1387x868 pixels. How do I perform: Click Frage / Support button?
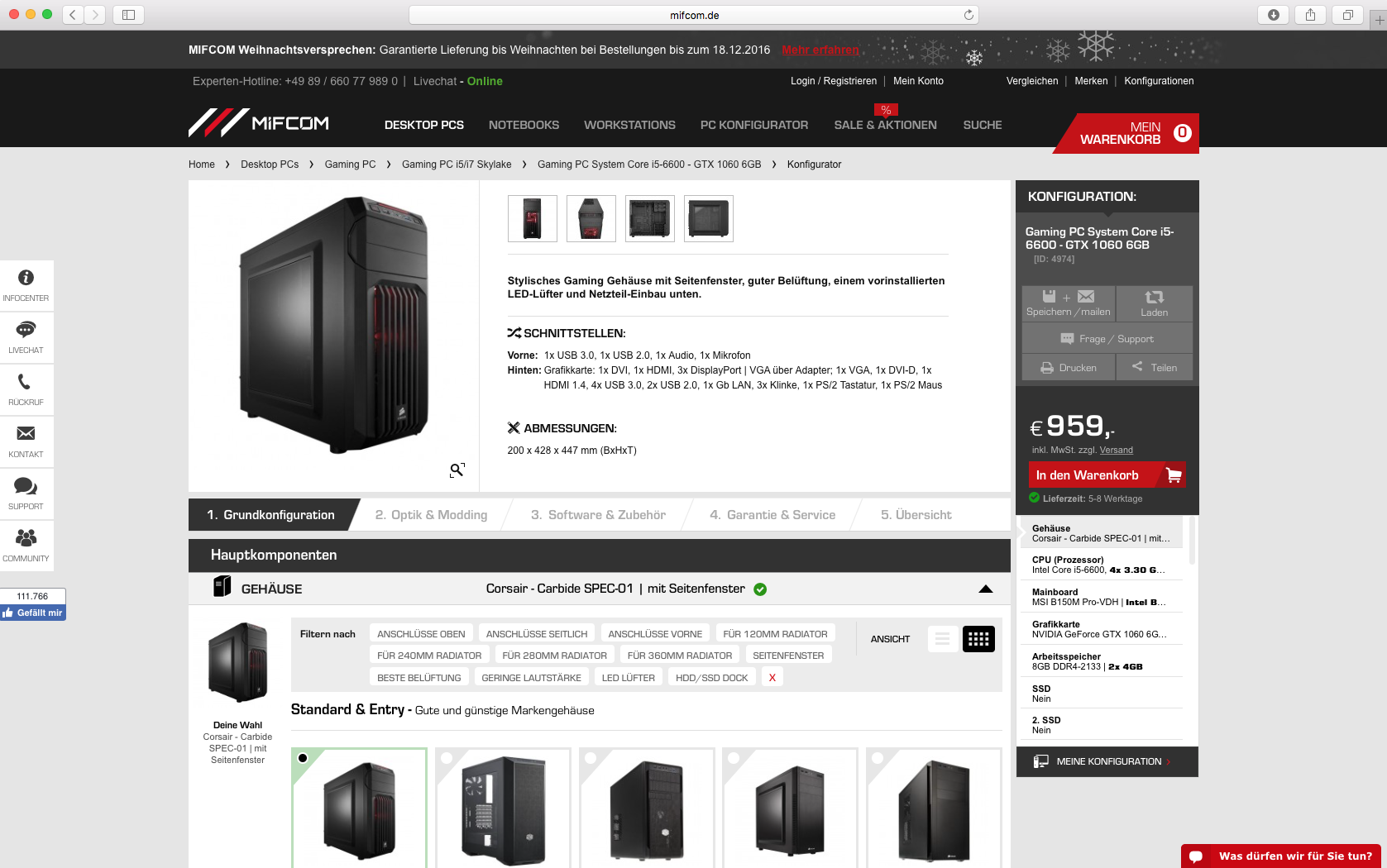pos(1107,339)
